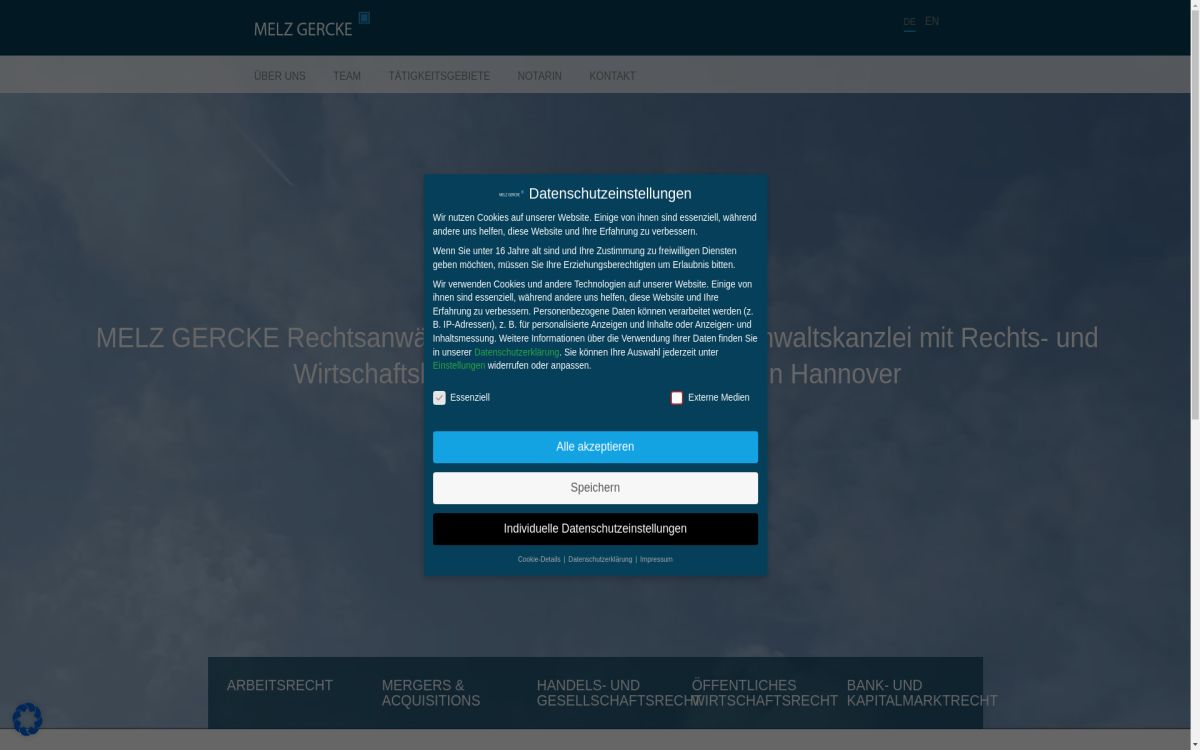Click the green Einstellungen link

pos(459,366)
